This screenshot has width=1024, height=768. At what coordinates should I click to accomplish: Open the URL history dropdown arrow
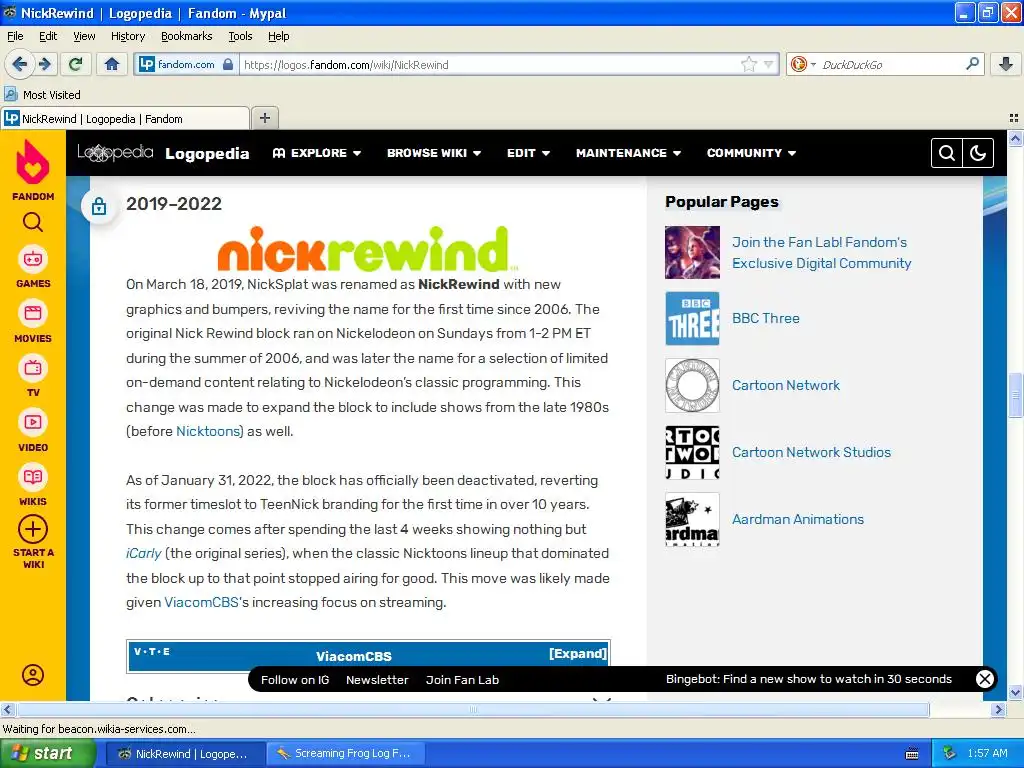click(x=769, y=64)
